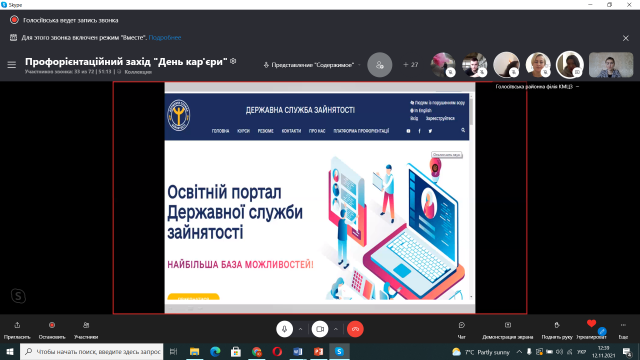640x360 pixels.
Task: Open weather widget showing Partly sunny
Action: (481, 352)
